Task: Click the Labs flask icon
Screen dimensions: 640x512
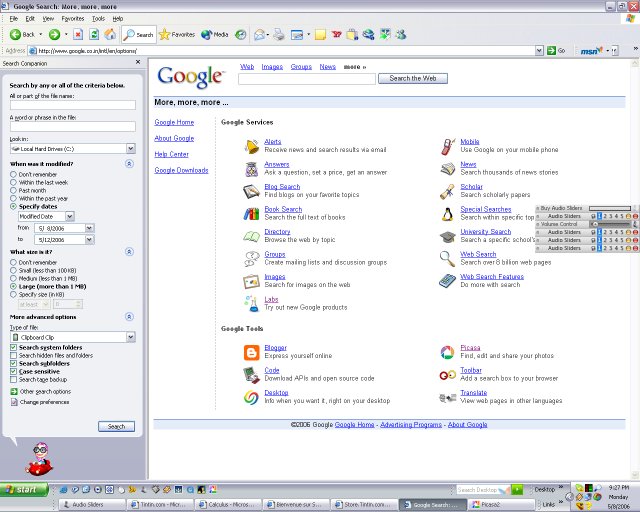Action: (x=252, y=304)
